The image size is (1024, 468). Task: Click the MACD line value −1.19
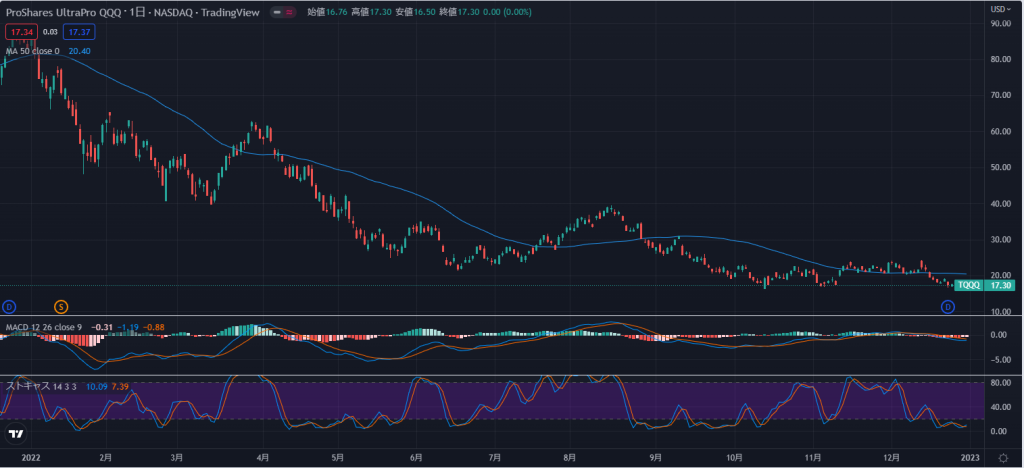tap(128, 326)
